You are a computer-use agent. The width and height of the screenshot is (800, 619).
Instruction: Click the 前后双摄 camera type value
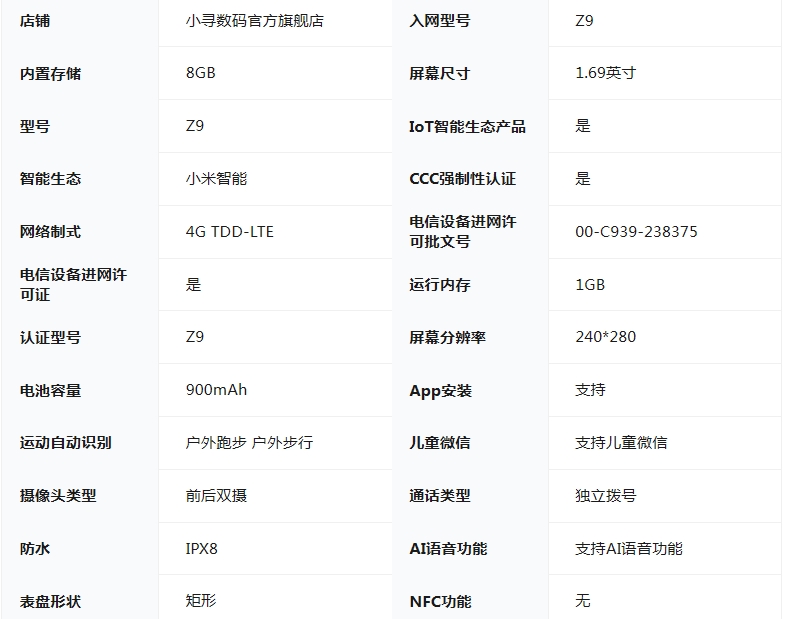[x=216, y=495]
